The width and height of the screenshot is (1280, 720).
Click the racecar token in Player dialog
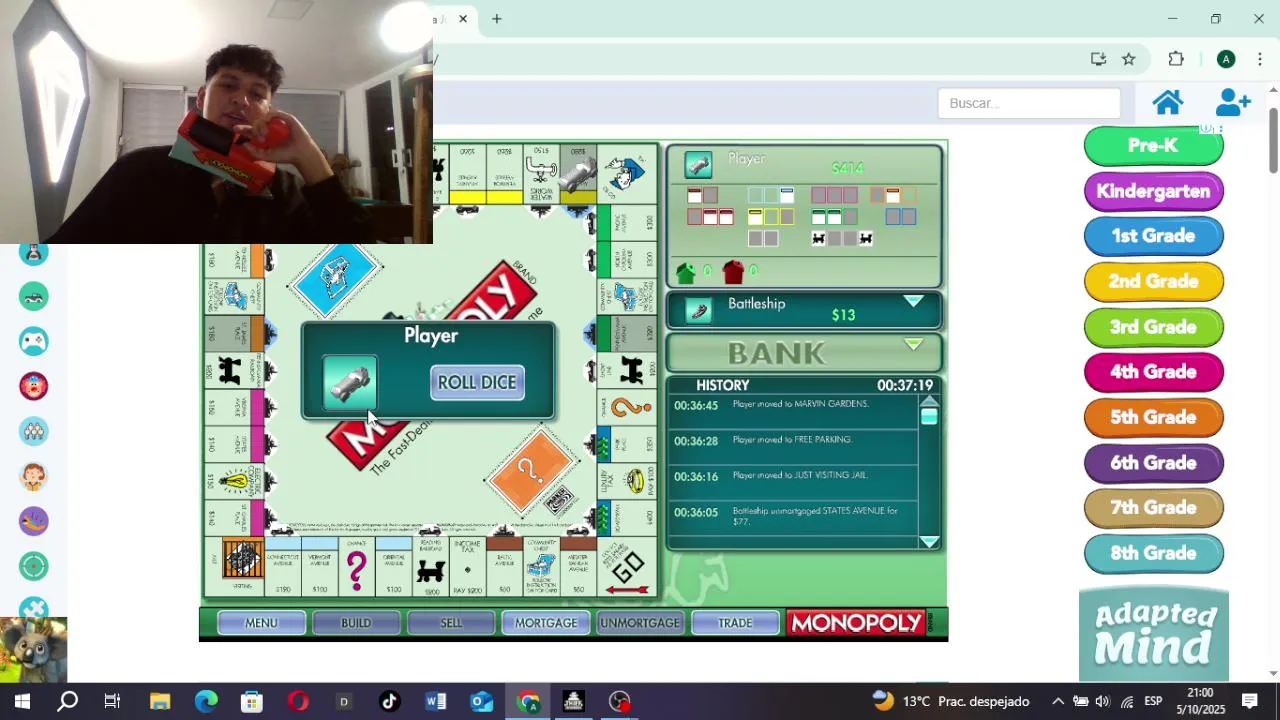pos(350,383)
